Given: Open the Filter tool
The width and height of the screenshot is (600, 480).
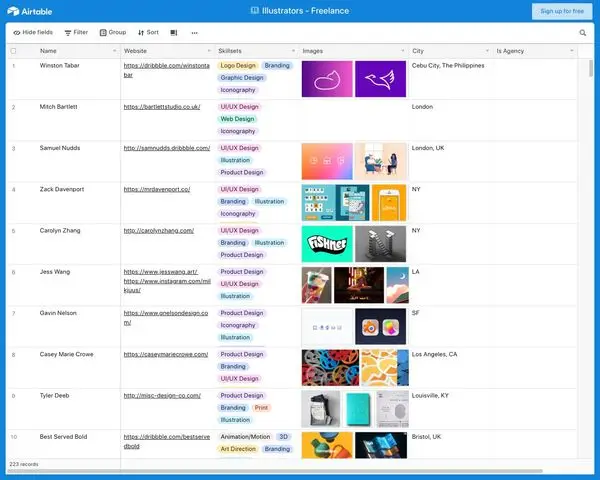Looking at the screenshot, I should point(76,33).
